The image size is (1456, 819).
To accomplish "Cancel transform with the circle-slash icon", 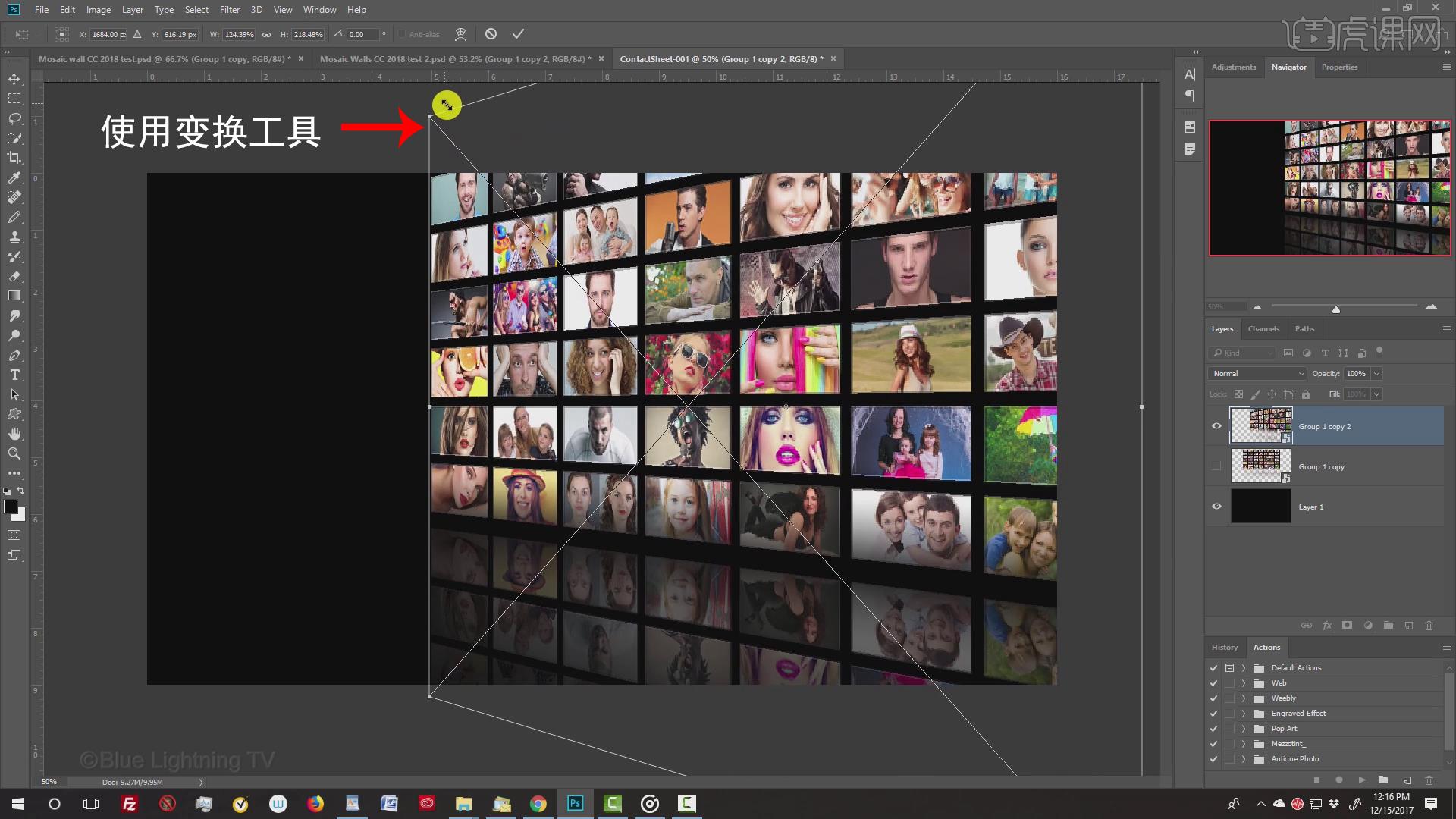I will pyautogui.click(x=491, y=34).
